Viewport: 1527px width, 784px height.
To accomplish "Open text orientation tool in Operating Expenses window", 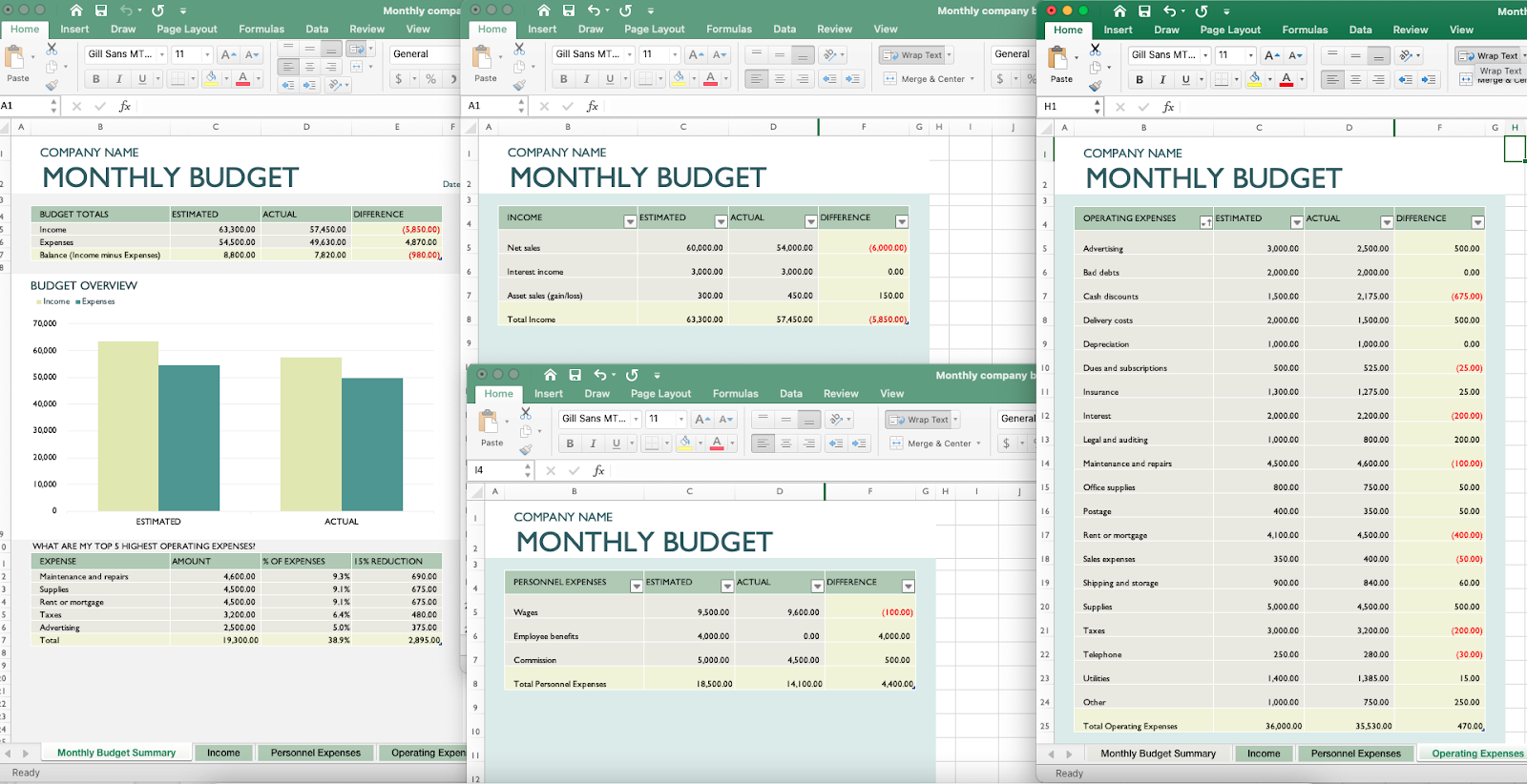I will (1407, 56).
